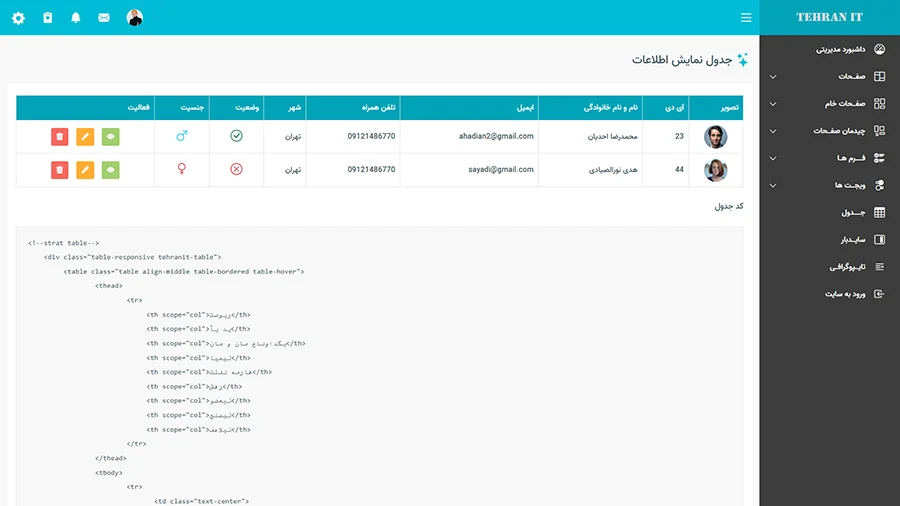
Task: Open the تایپوگرافی sidebar item
Action: point(847,267)
